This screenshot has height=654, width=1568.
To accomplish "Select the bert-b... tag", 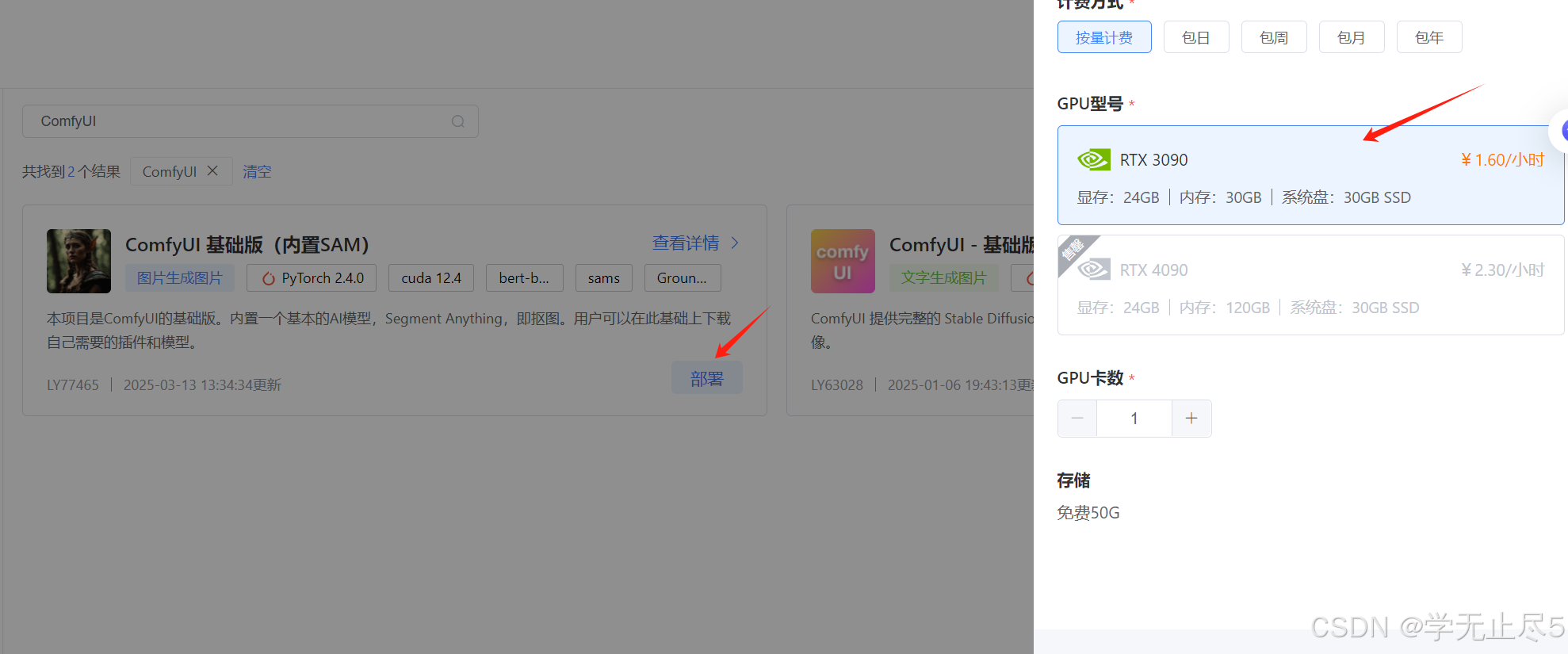I will click(524, 278).
